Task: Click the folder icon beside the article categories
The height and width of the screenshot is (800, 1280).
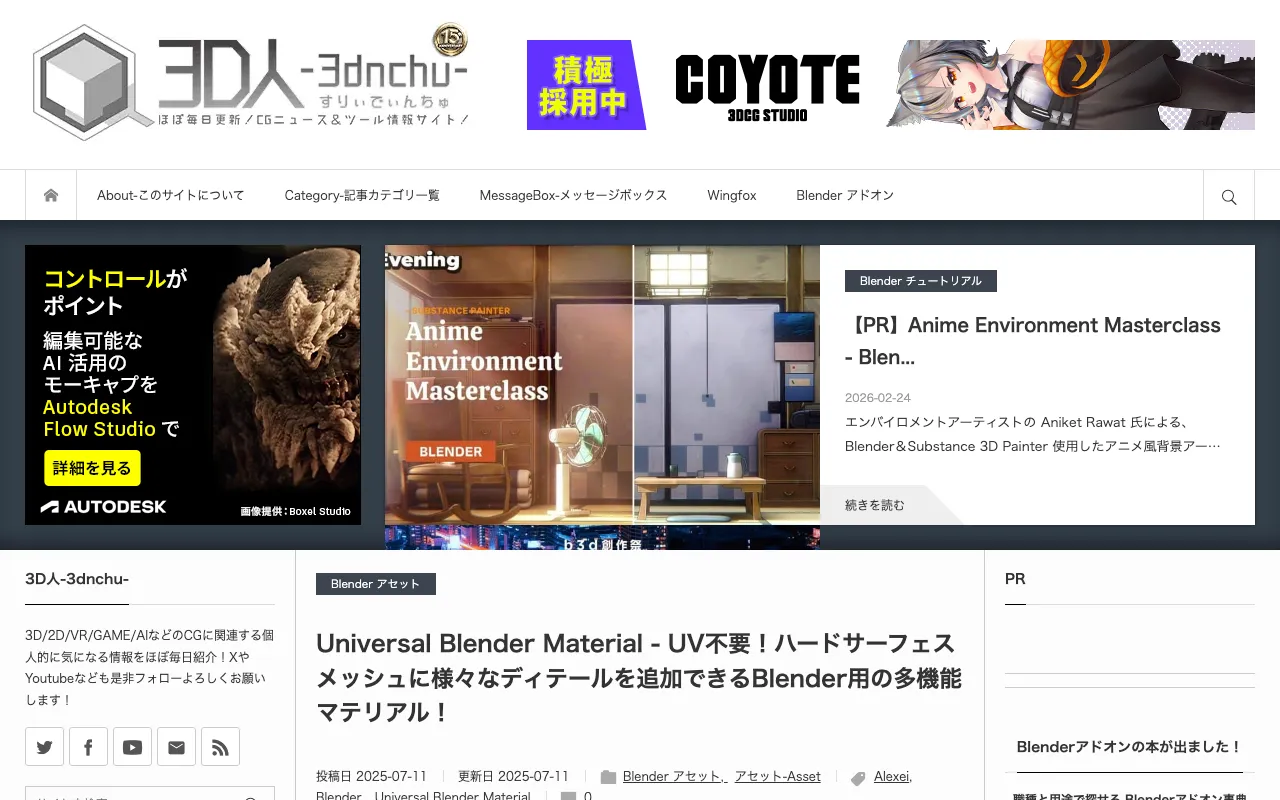Action: pos(608,776)
